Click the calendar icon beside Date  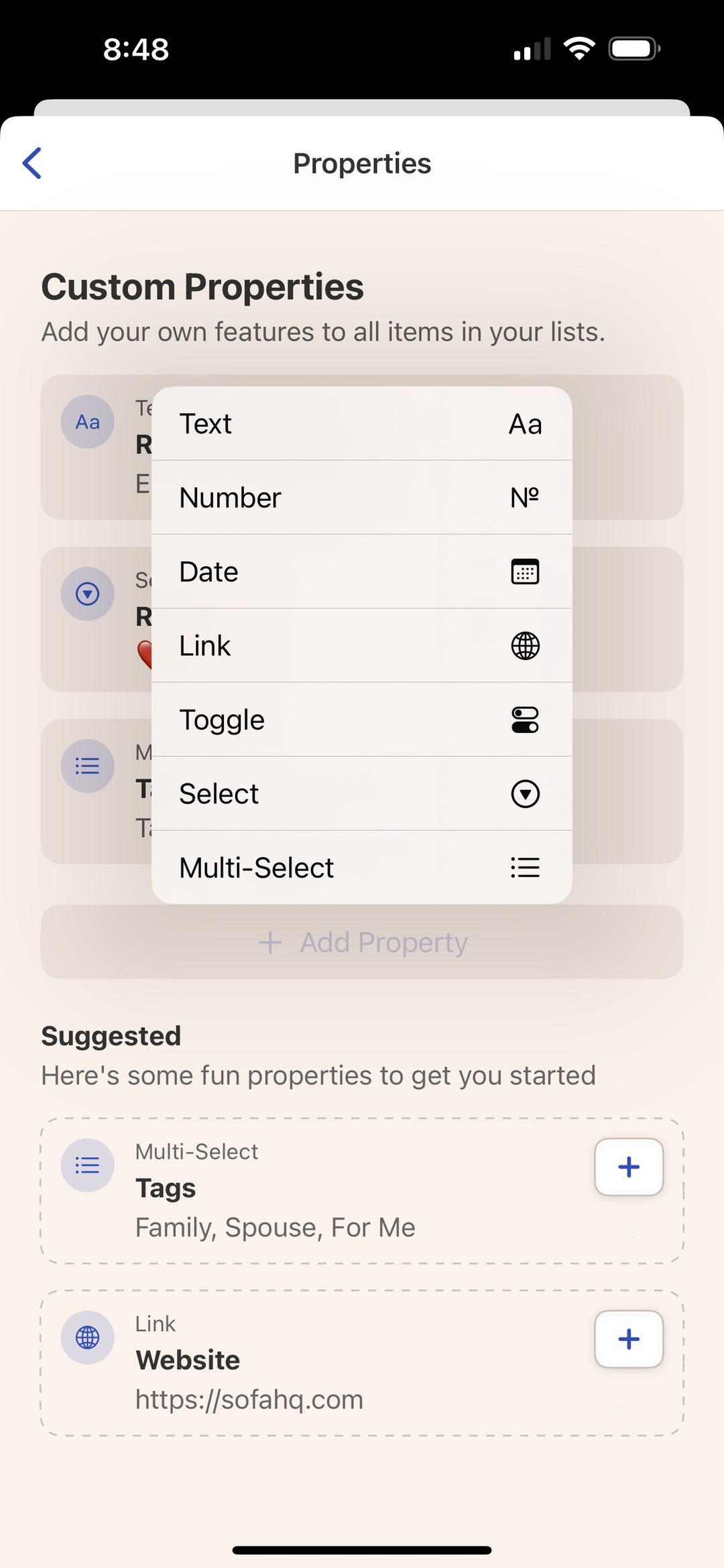(x=525, y=572)
